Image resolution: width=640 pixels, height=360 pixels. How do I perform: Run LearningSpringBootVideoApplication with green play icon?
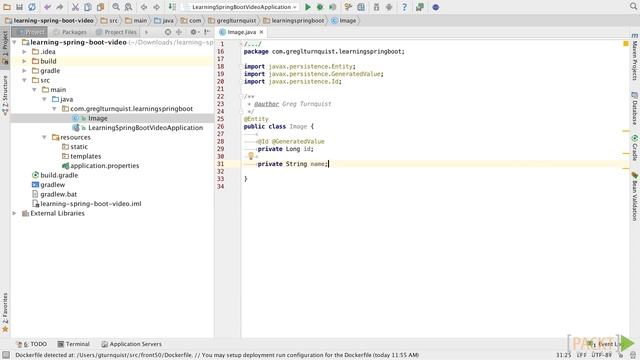pos(308,7)
